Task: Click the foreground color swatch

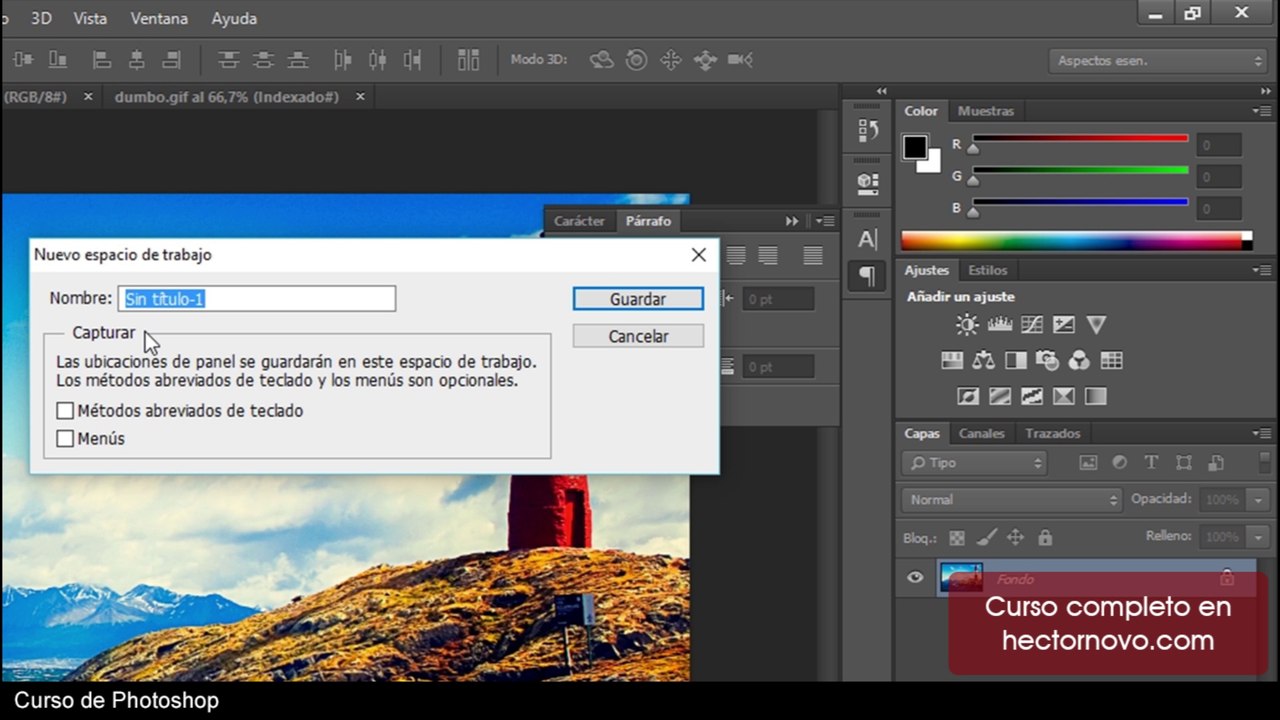Action: tap(915, 148)
